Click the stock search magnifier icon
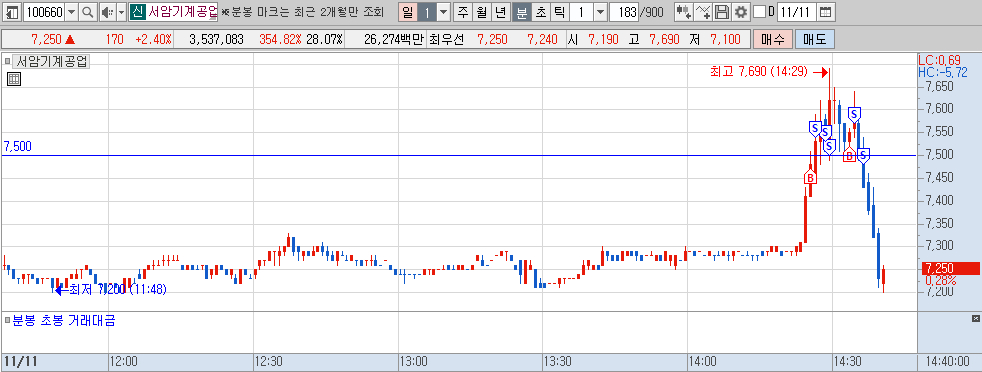Viewport: 982px width, 372px height. coord(88,12)
